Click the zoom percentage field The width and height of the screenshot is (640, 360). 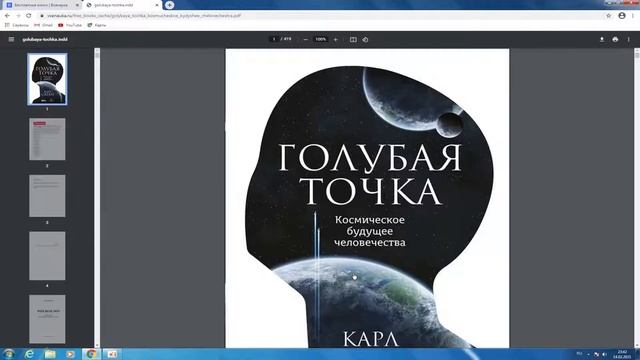(x=321, y=39)
